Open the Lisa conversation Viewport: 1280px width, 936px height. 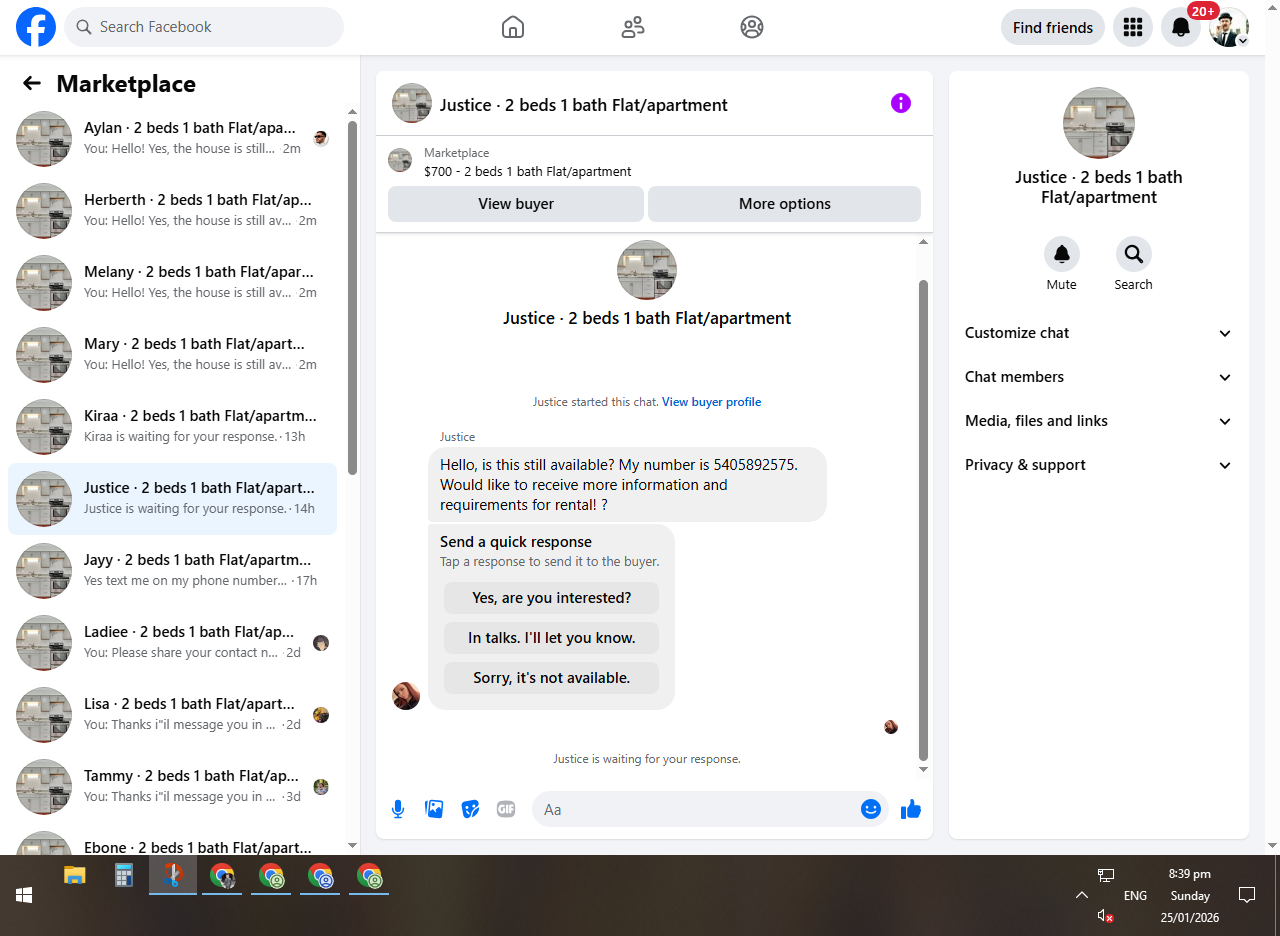click(x=172, y=715)
